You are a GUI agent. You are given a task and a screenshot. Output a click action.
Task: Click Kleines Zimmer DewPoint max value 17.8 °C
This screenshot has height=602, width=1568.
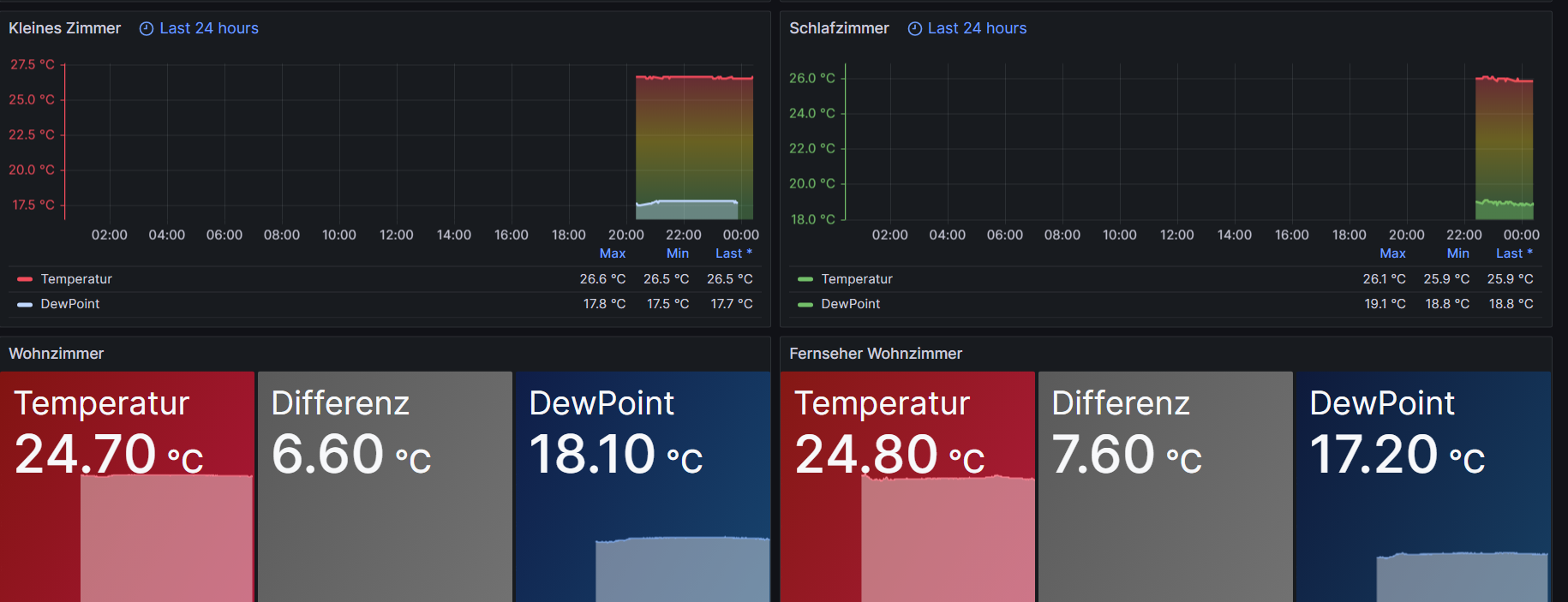605,304
